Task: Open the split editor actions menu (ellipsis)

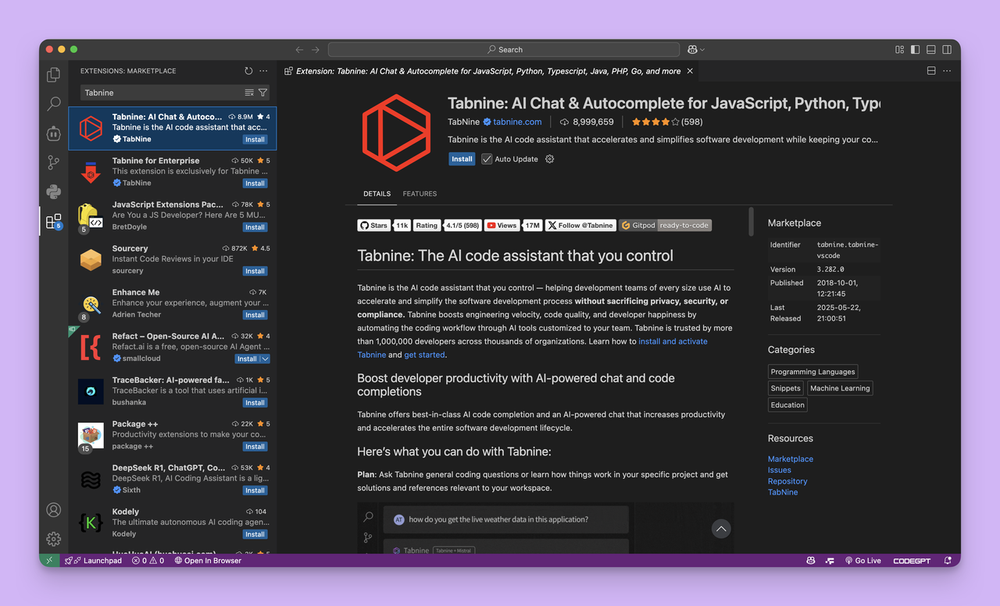Action: click(947, 71)
